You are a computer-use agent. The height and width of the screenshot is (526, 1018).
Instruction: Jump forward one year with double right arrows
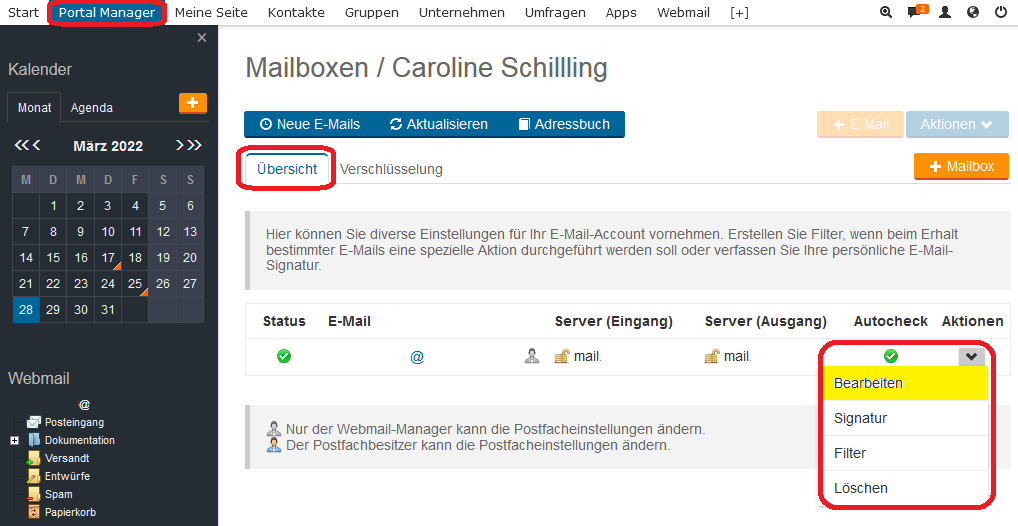pyautogui.click(x=194, y=145)
